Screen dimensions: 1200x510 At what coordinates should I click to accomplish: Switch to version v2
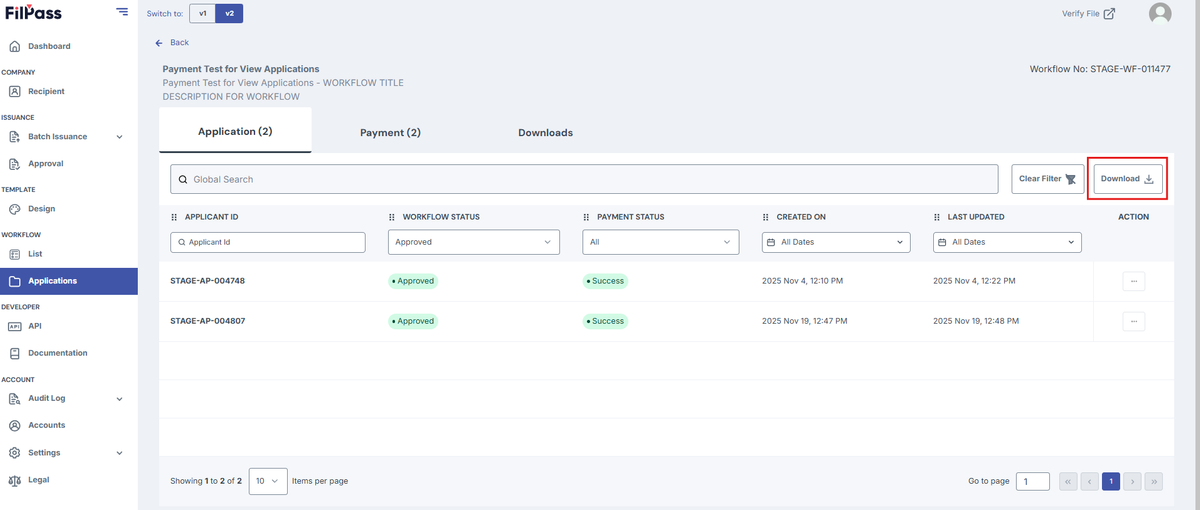pos(229,13)
